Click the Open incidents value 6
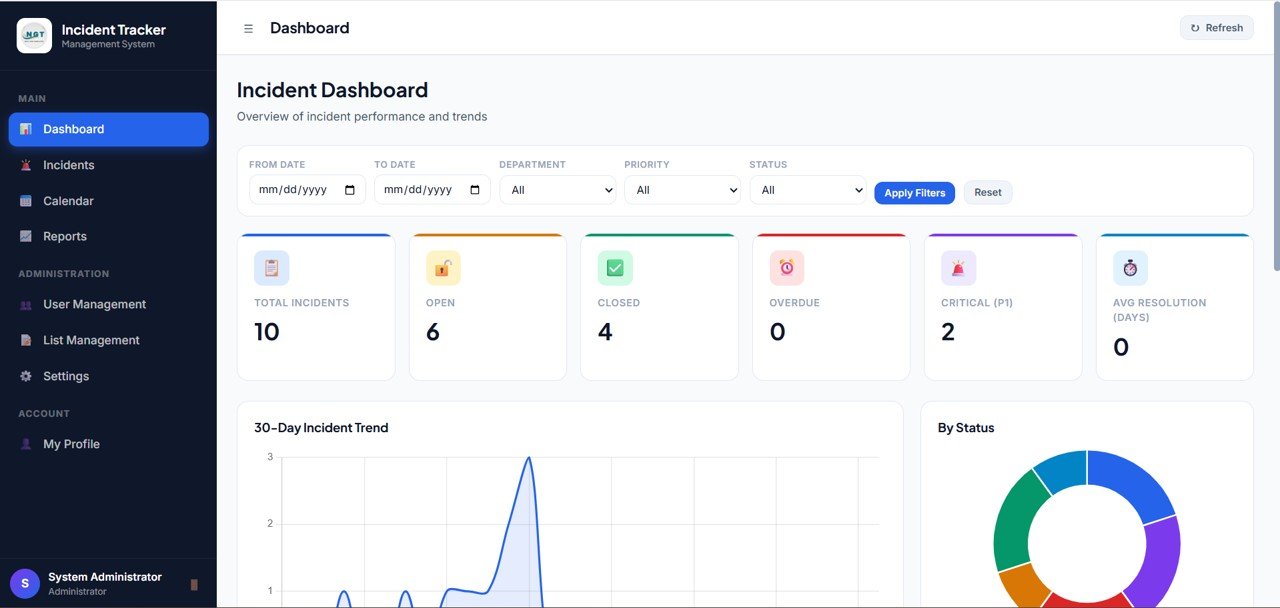Image resolution: width=1280 pixels, height=608 pixels. click(x=433, y=332)
